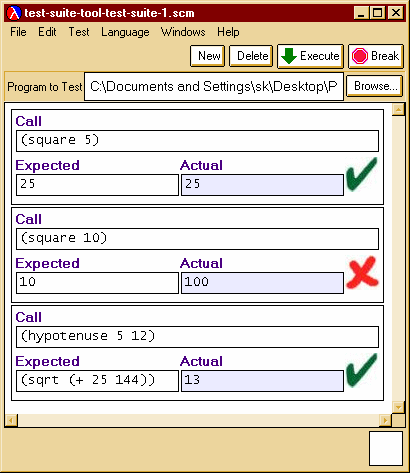This screenshot has width=410, height=473.
Task: Click the red X on square 10 test
Action: pyautogui.click(x=362, y=272)
